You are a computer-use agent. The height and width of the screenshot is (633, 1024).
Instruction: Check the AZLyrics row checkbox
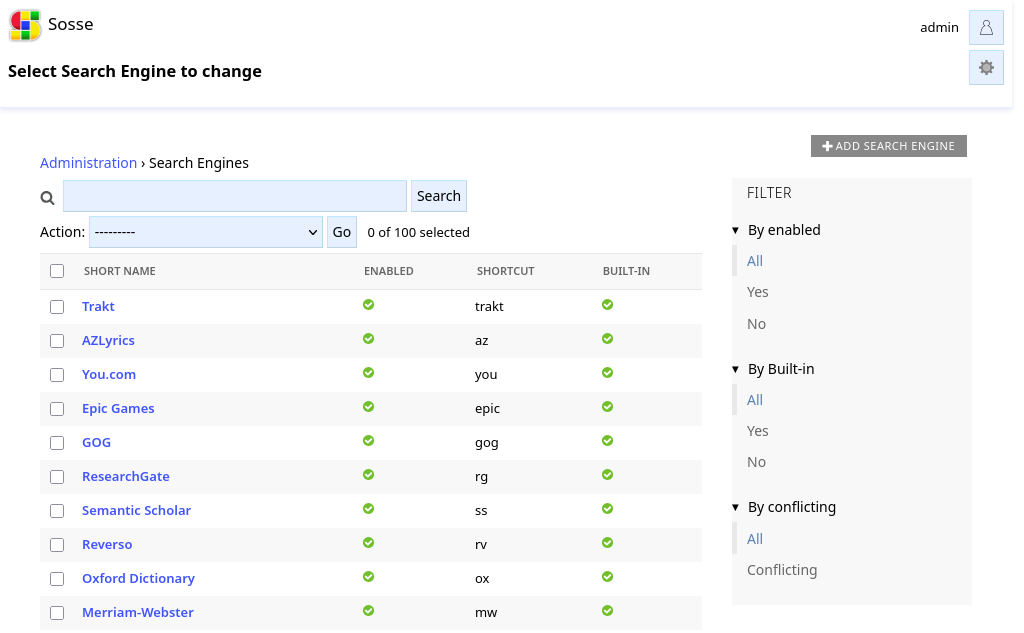[57, 341]
